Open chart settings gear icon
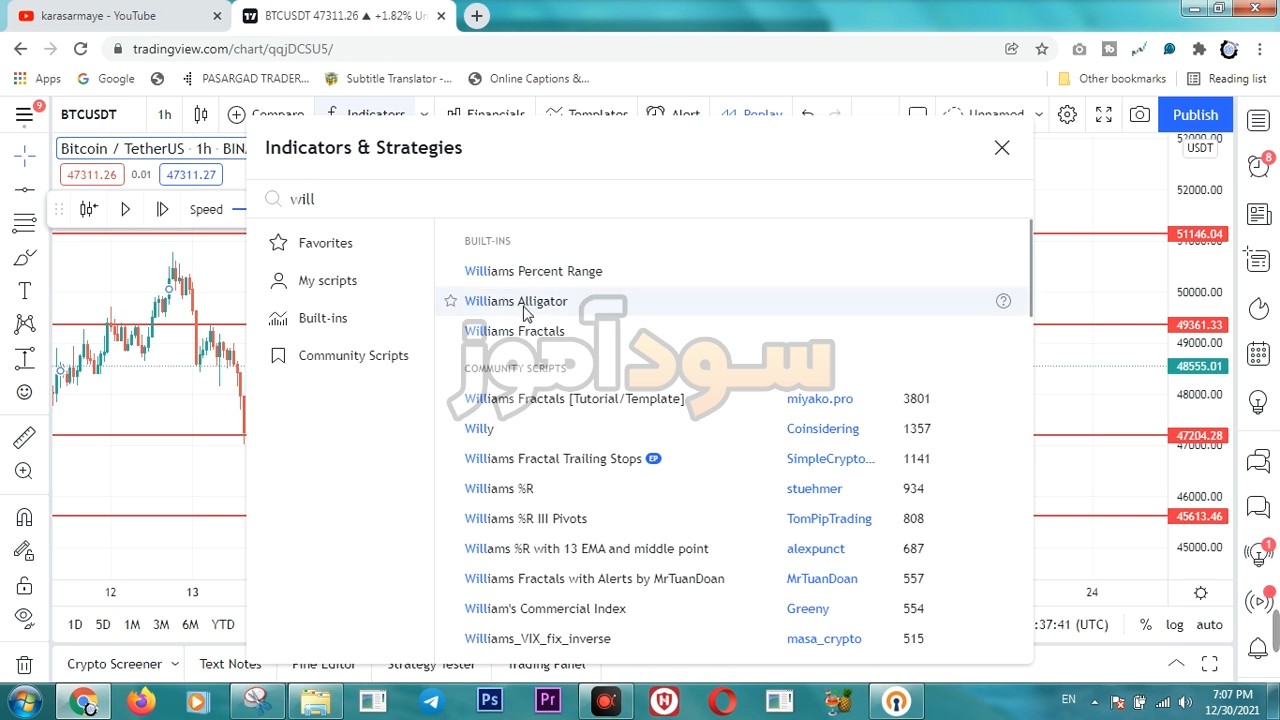The width and height of the screenshot is (1280, 720). pos(1067,115)
